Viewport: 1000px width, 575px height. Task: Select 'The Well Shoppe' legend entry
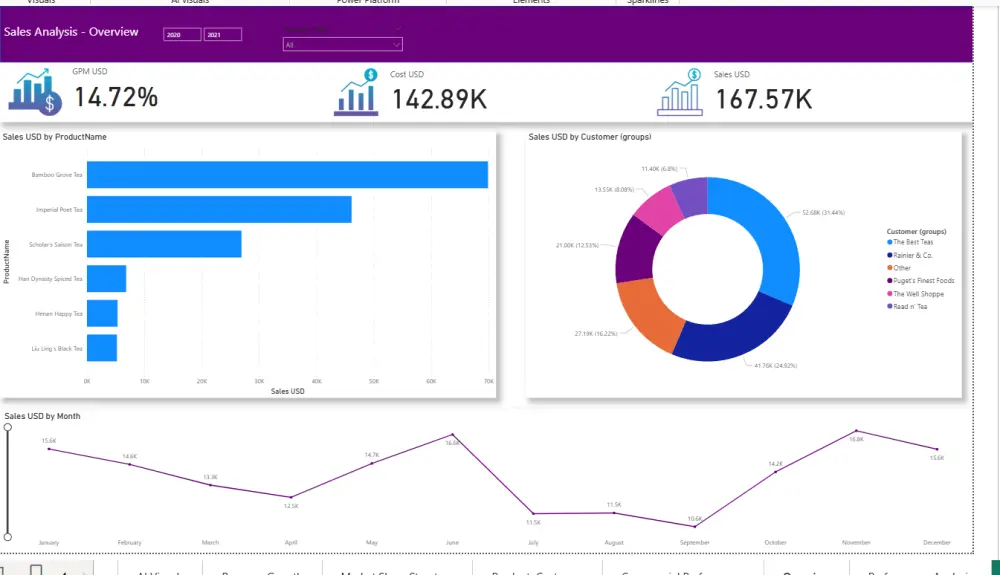[x=915, y=294]
